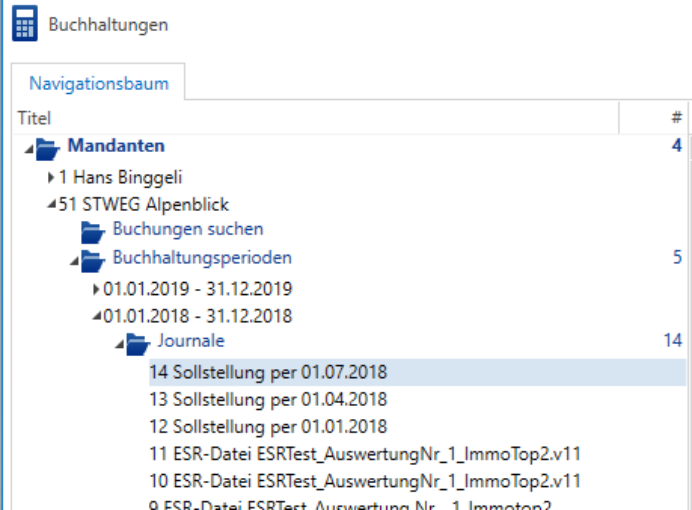Collapse the Buchhaltungsperioden node arrow
Viewport: 692px width, 510px height.
[75, 261]
